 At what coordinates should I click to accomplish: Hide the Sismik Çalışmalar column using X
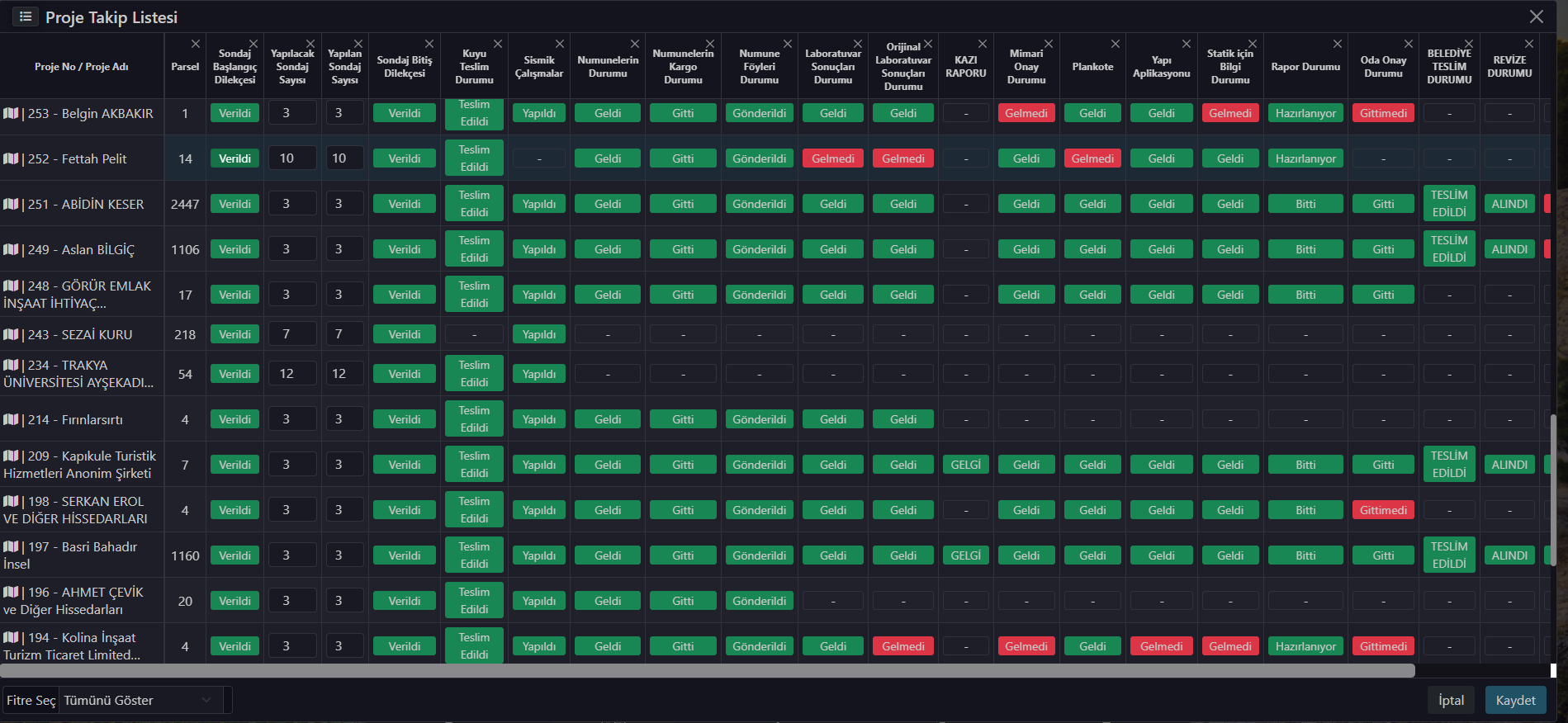click(560, 44)
